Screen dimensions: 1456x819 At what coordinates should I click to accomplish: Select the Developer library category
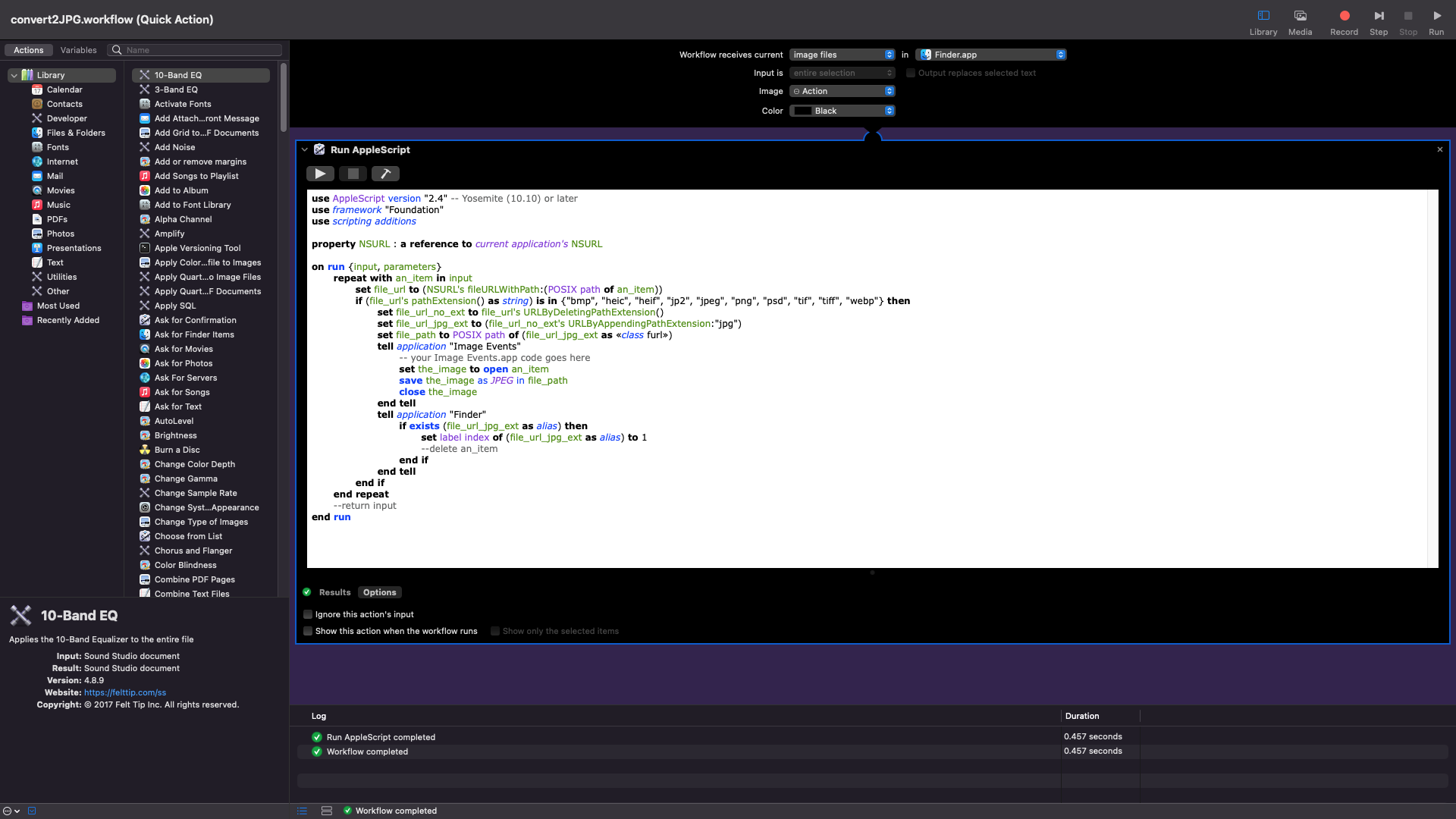click(x=67, y=118)
